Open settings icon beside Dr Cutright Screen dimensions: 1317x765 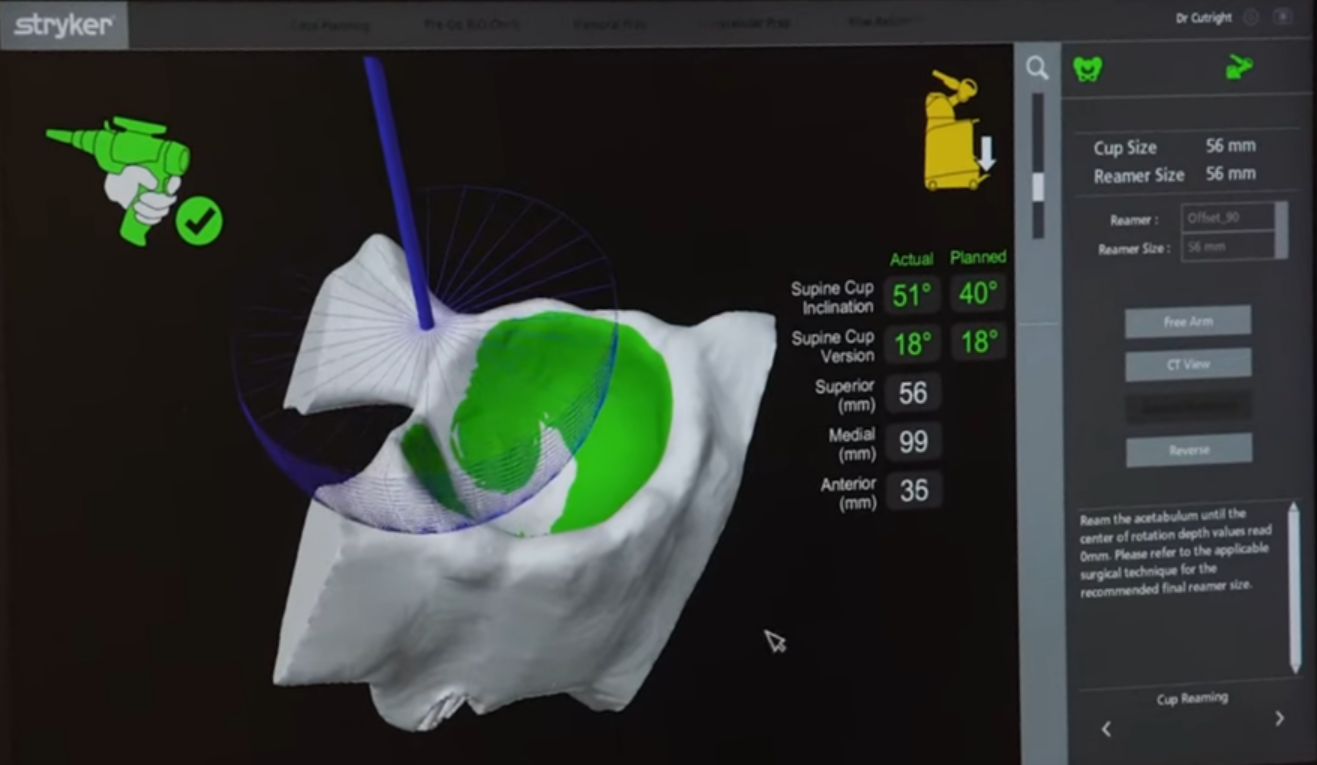(1251, 18)
